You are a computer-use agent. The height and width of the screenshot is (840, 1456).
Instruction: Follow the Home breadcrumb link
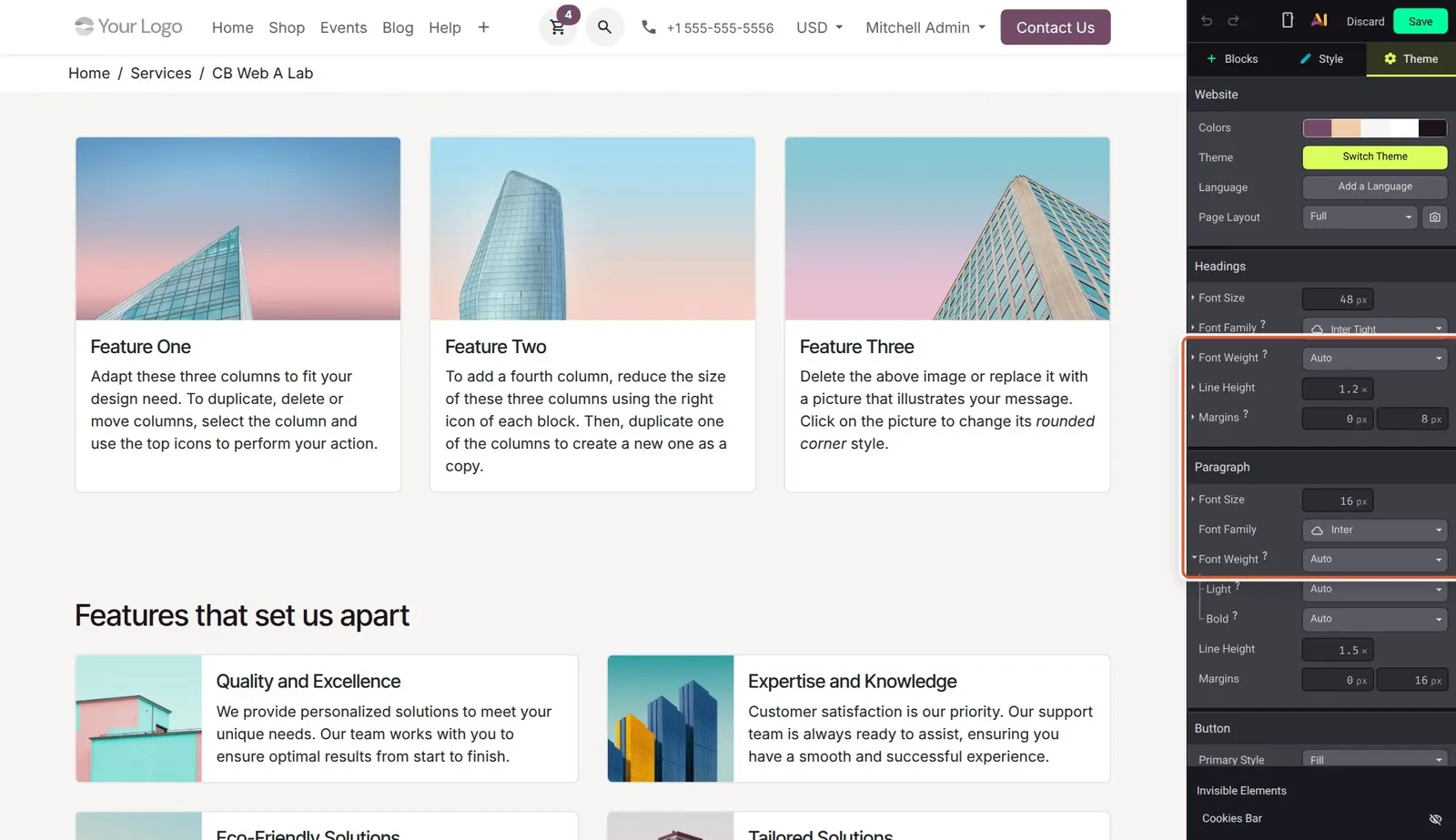[89, 73]
